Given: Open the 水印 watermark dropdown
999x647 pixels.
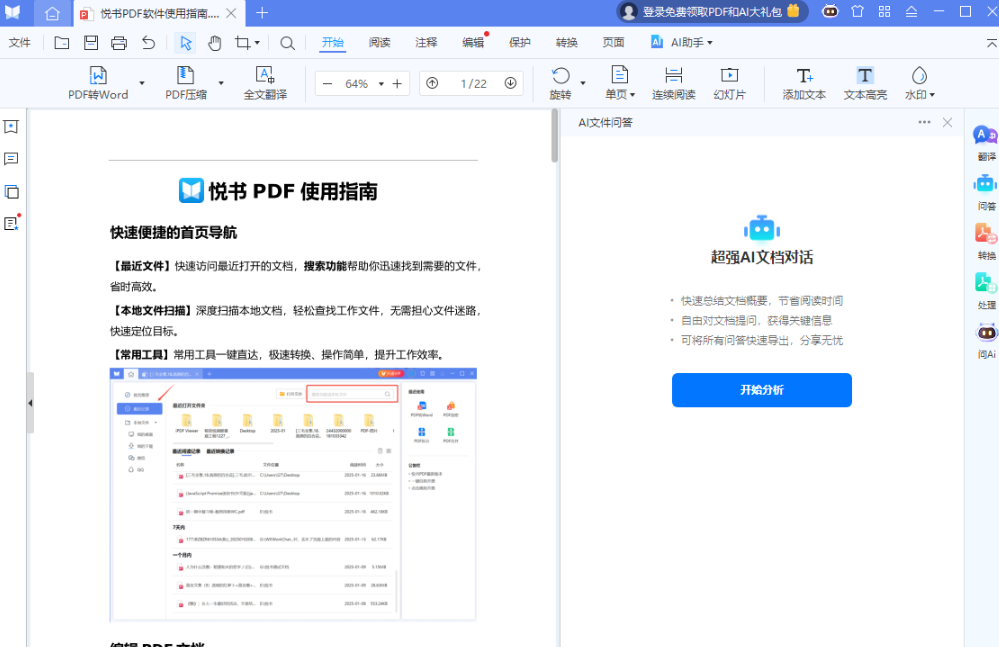Looking at the screenshot, I should click(x=919, y=83).
